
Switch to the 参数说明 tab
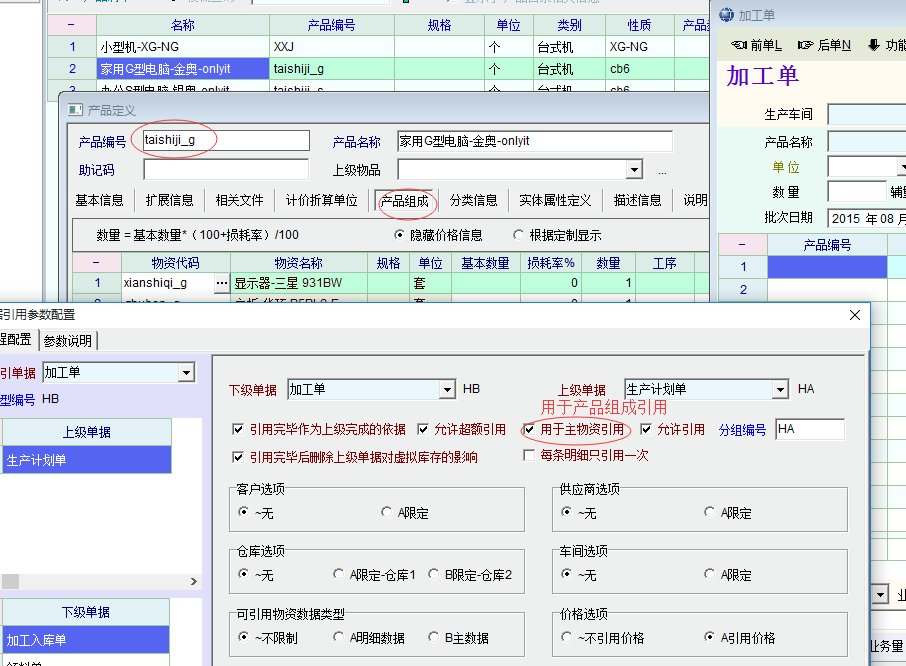pyautogui.click(x=67, y=341)
